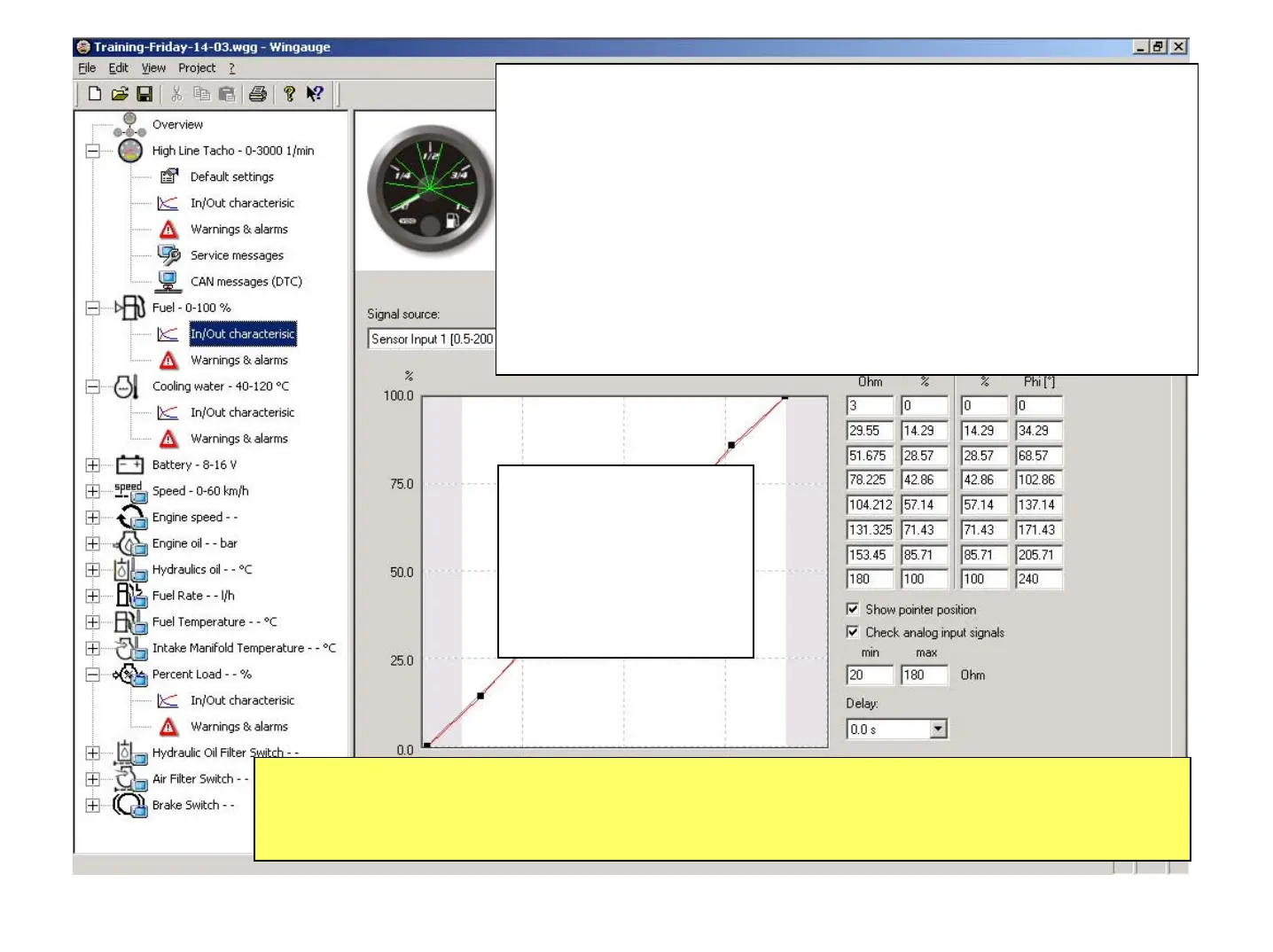The height and width of the screenshot is (952, 1273).
Task: Click the Fuel Rate icon
Action: pos(130,596)
